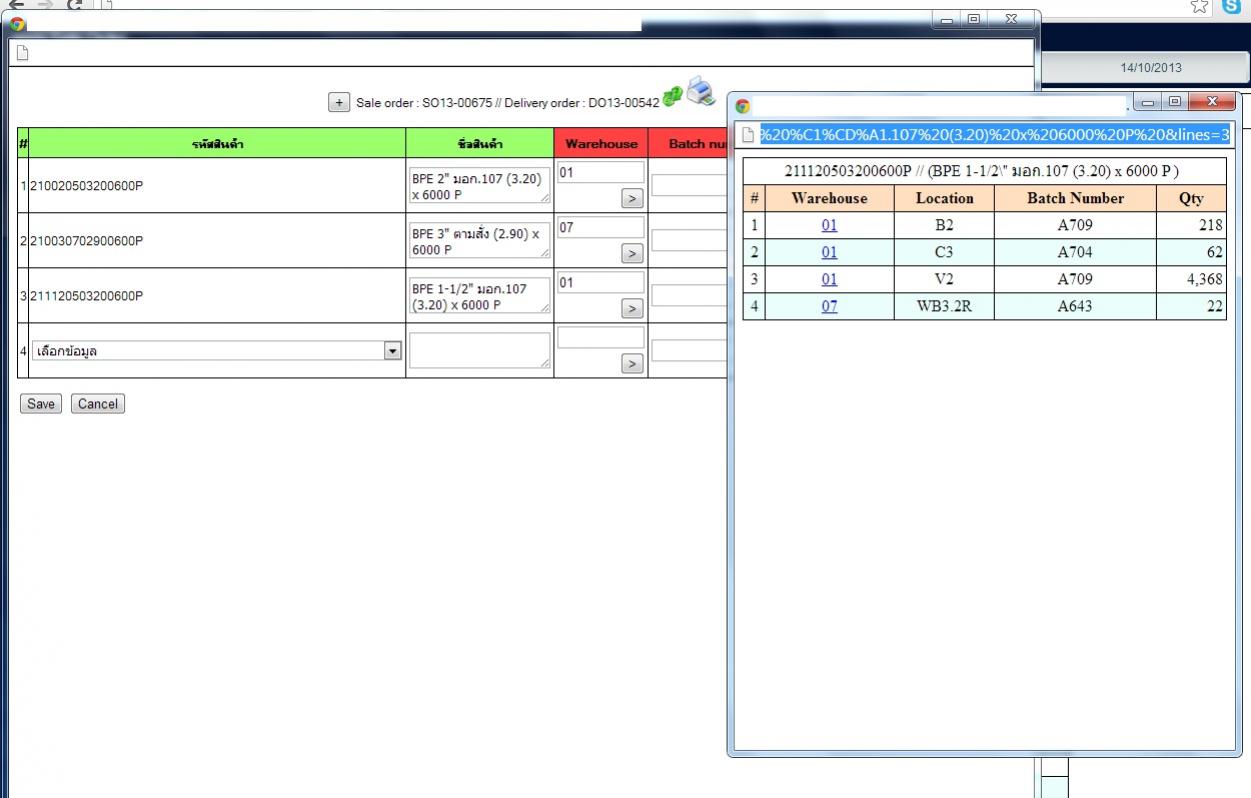Click the Chrome logo on the delivery order window
1251x798 pixels.
pos(17,23)
